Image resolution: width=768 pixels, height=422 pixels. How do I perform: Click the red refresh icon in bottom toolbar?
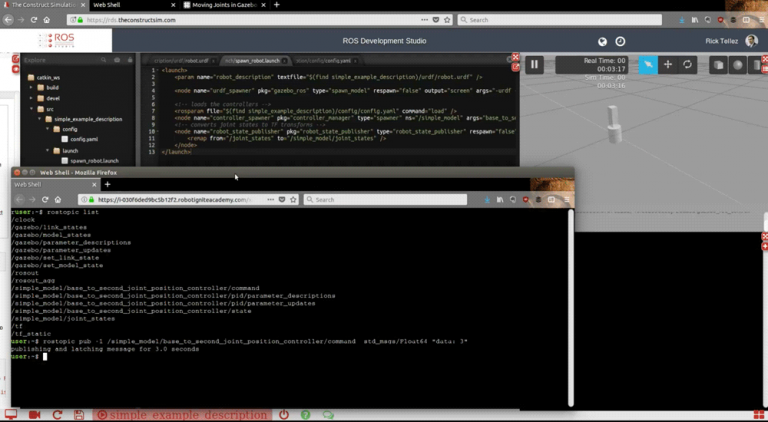[57, 415]
